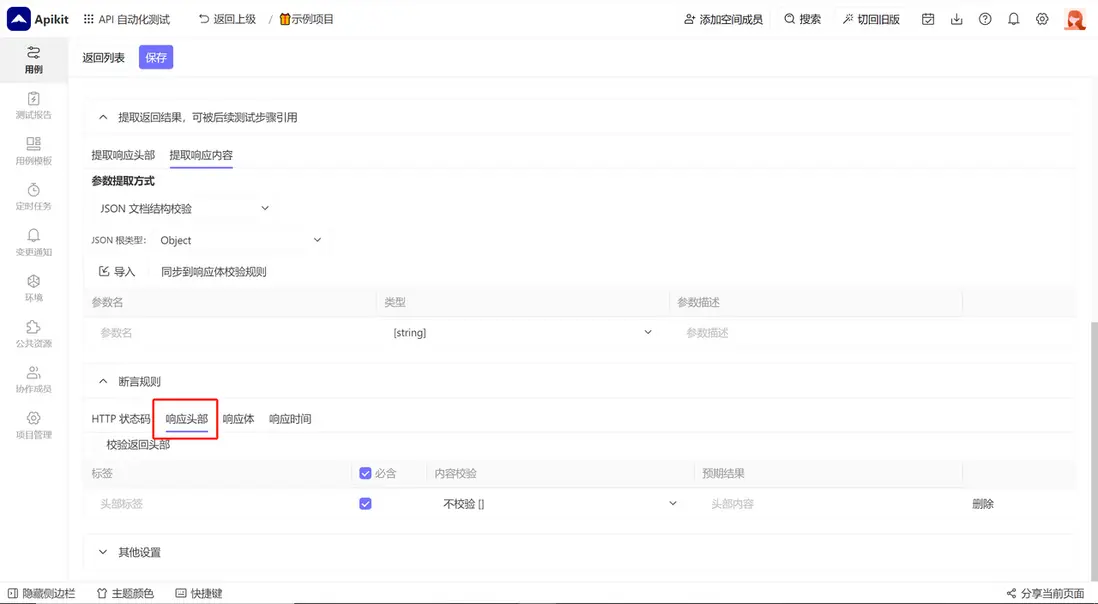Open 项目管理 in the sidebar
Viewport: 1098px width, 604px height.
click(x=34, y=425)
